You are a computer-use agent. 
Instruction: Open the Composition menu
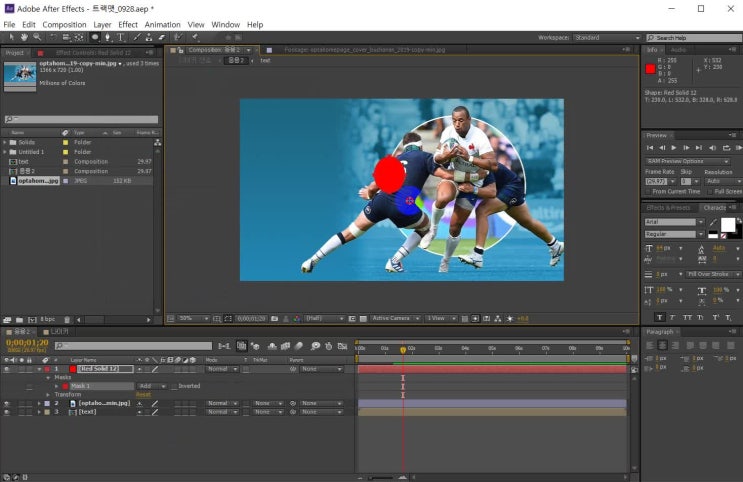pyautogui.click(x=64, y=25)
